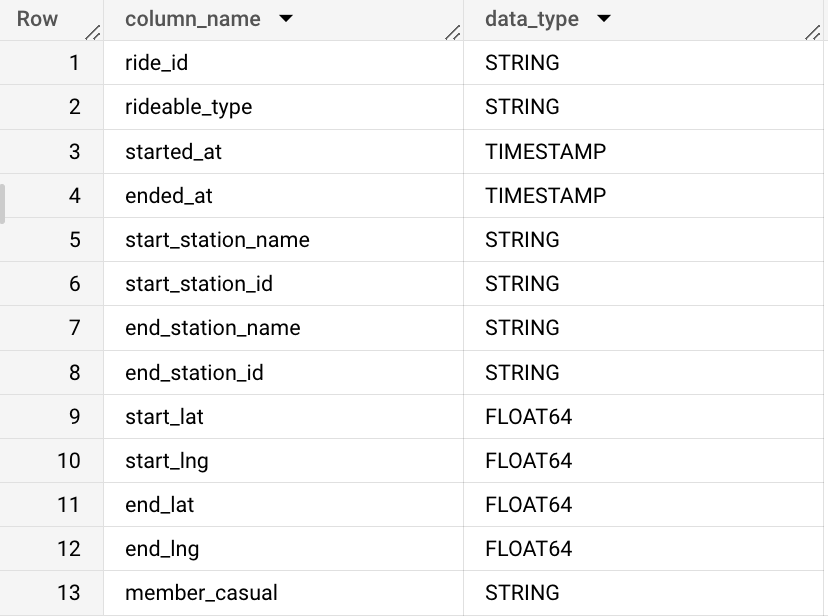Expand the Row column resize handle
Viewport: 828px width, 616px height.
(95, 30)
